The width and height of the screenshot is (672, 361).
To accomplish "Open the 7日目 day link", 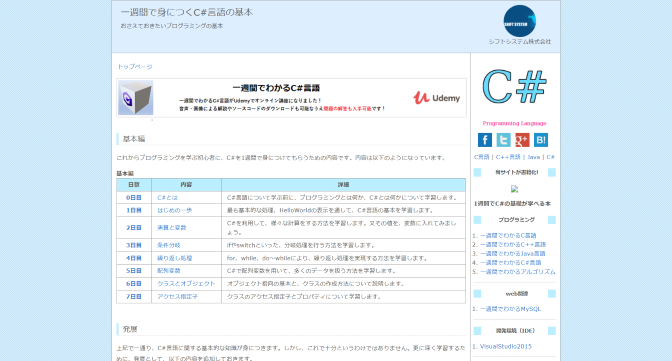I will [x=134, y=297].
